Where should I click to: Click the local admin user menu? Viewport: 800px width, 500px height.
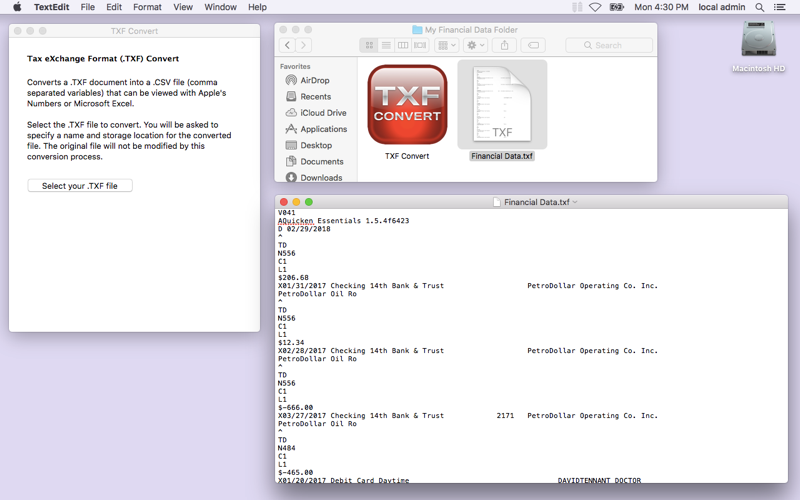[x=721, y=7]
